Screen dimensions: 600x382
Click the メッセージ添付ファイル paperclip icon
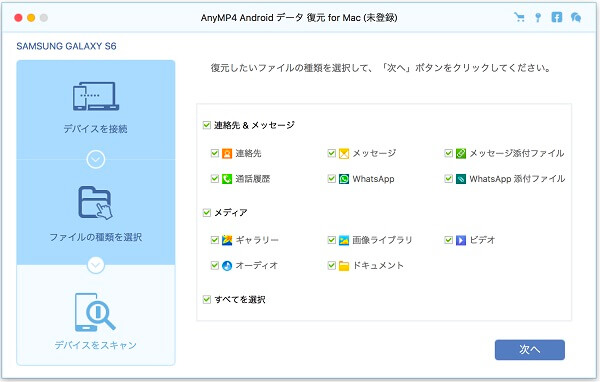(x=461, y=153)
